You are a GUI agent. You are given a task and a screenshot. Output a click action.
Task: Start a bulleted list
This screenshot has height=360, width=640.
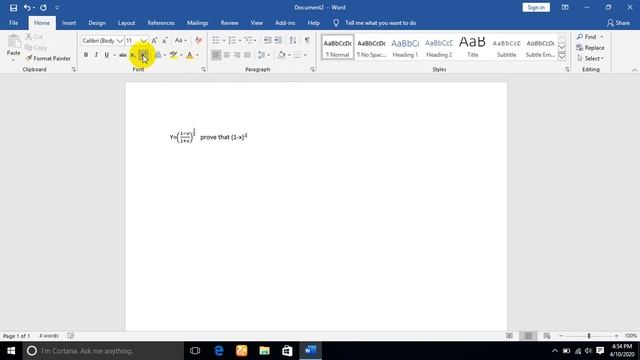216,40
